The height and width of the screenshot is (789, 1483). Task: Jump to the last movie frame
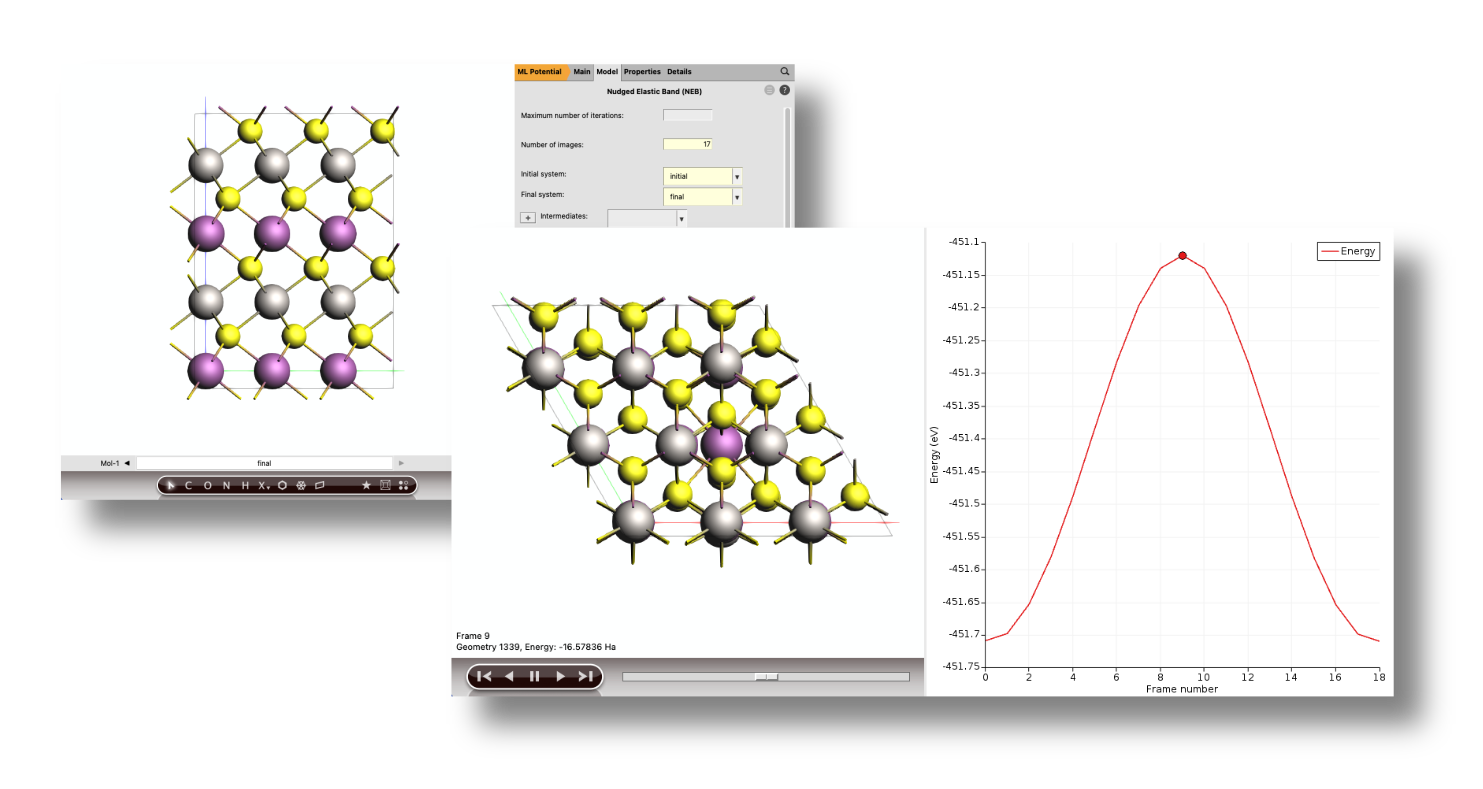(586, 677)
